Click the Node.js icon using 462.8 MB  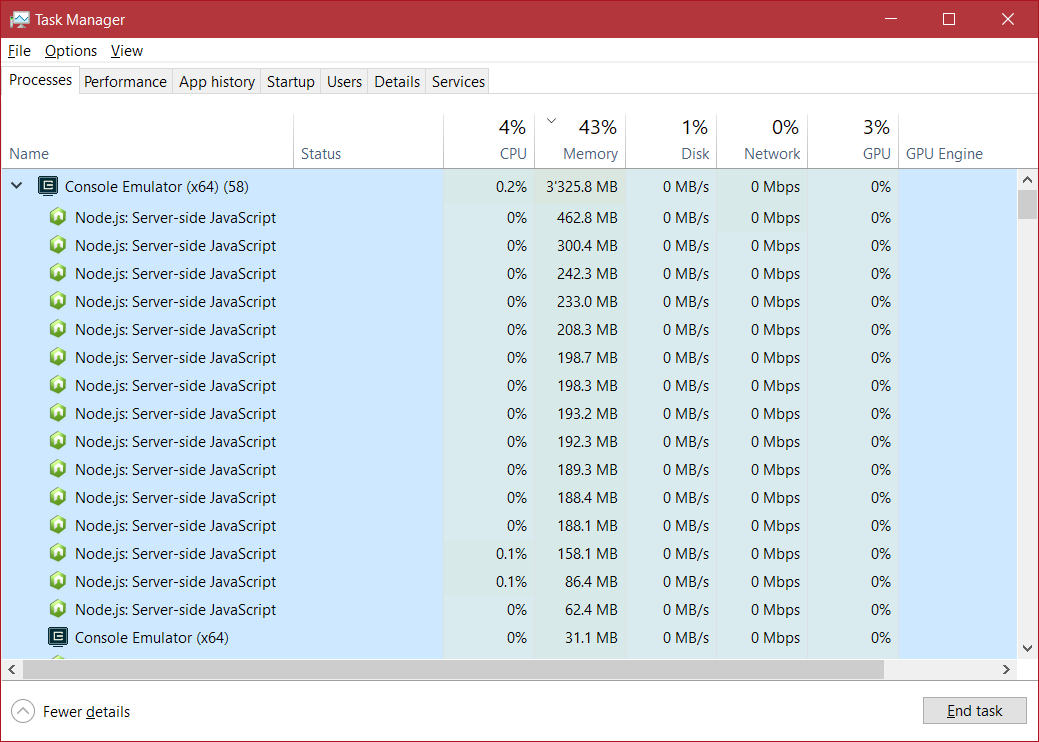click(x=58, y=217)
